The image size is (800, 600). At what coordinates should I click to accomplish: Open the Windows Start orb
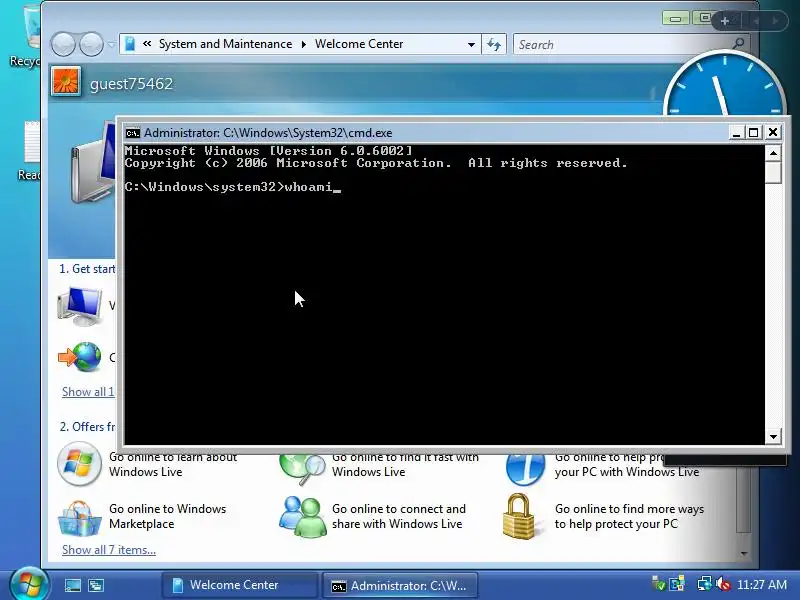pos(29,585)
